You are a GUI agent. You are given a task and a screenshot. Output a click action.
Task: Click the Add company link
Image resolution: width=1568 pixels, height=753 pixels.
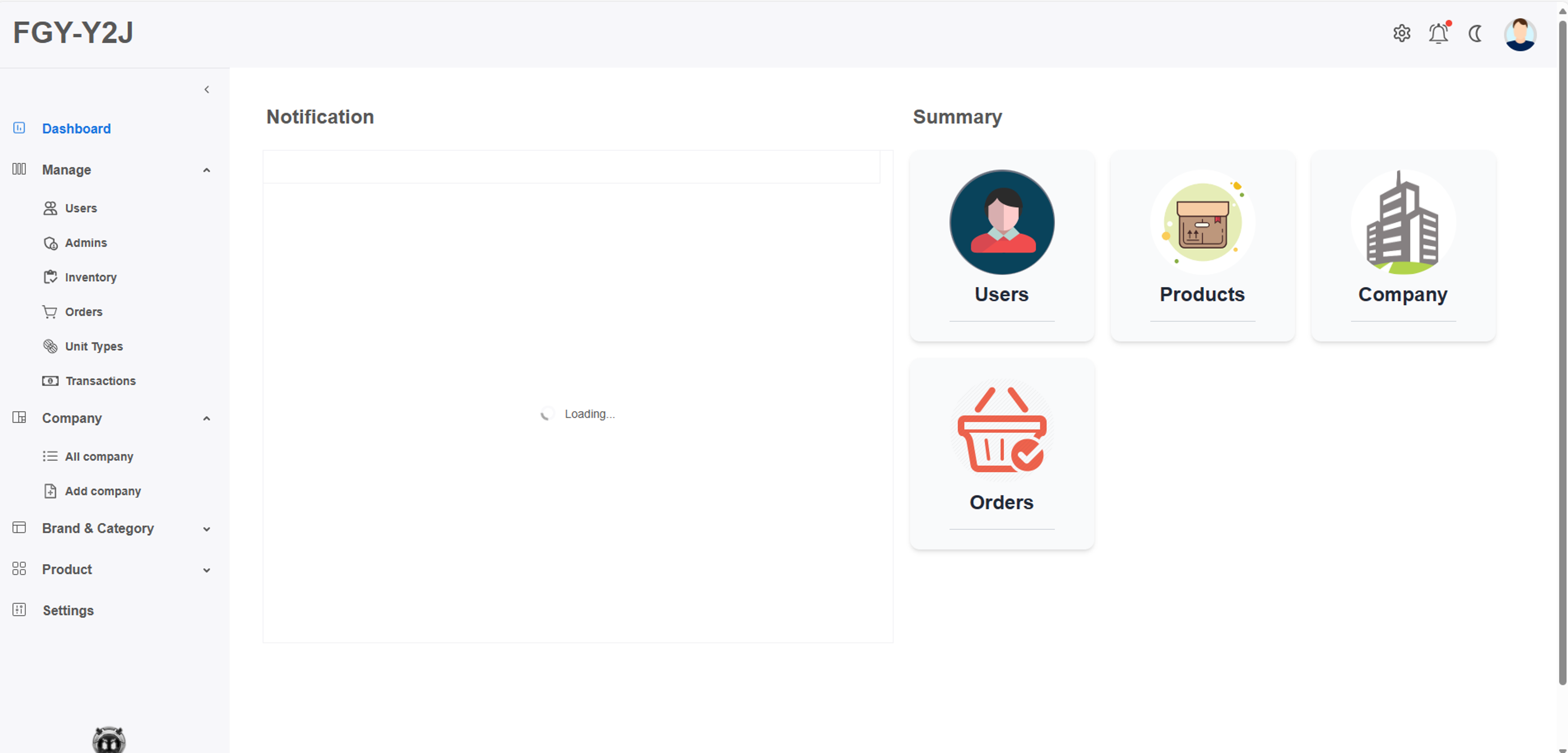point(103,491)
